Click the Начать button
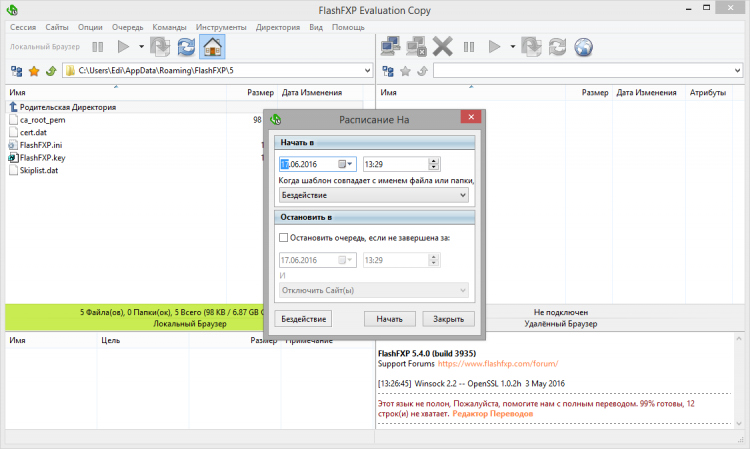The height and width of the screenshot is (449, 750). point(389,319)
